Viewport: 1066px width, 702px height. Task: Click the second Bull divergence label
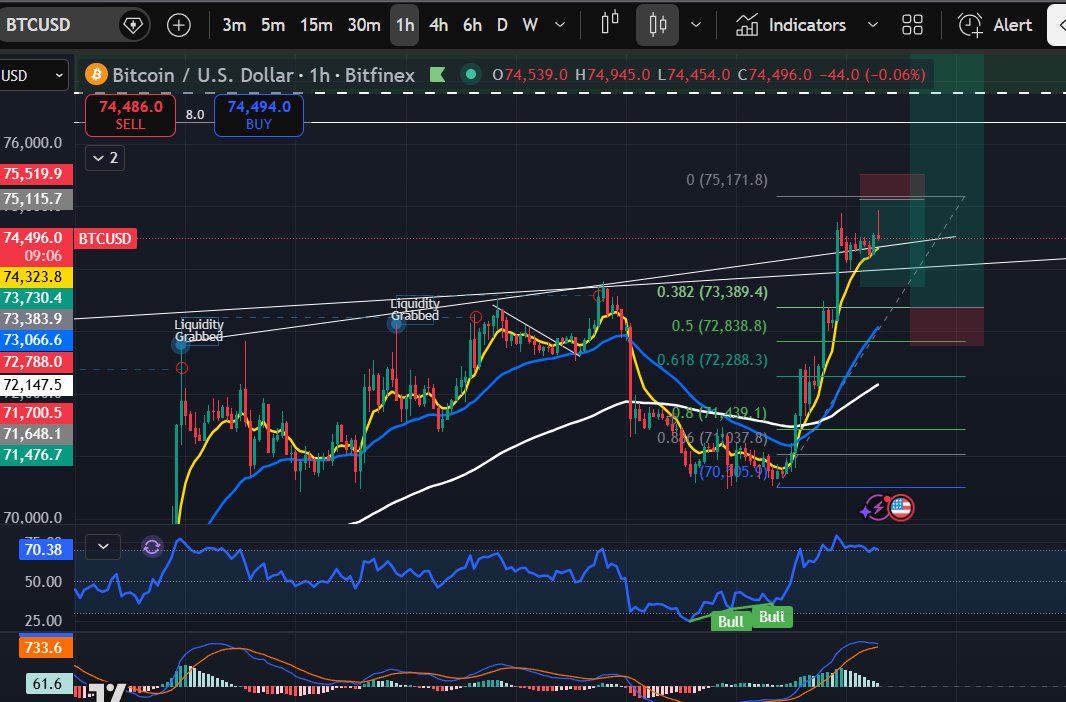pos(772,616)
